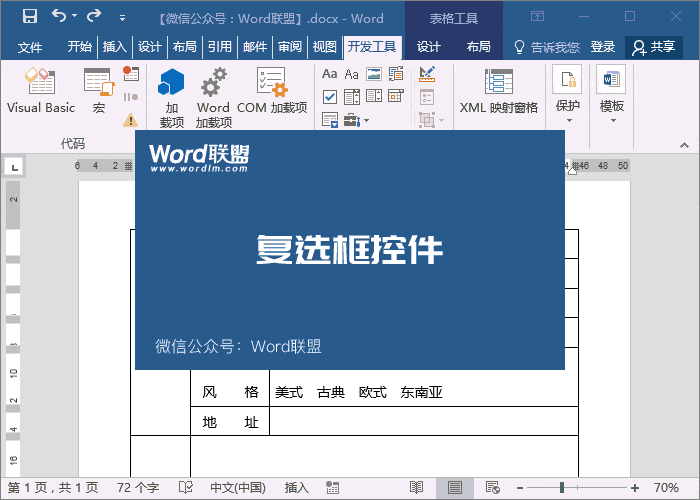This screenshot has width=700, height=500.
Task: Click the 共享 (Share) button
Action: click(x=654, y=47)
